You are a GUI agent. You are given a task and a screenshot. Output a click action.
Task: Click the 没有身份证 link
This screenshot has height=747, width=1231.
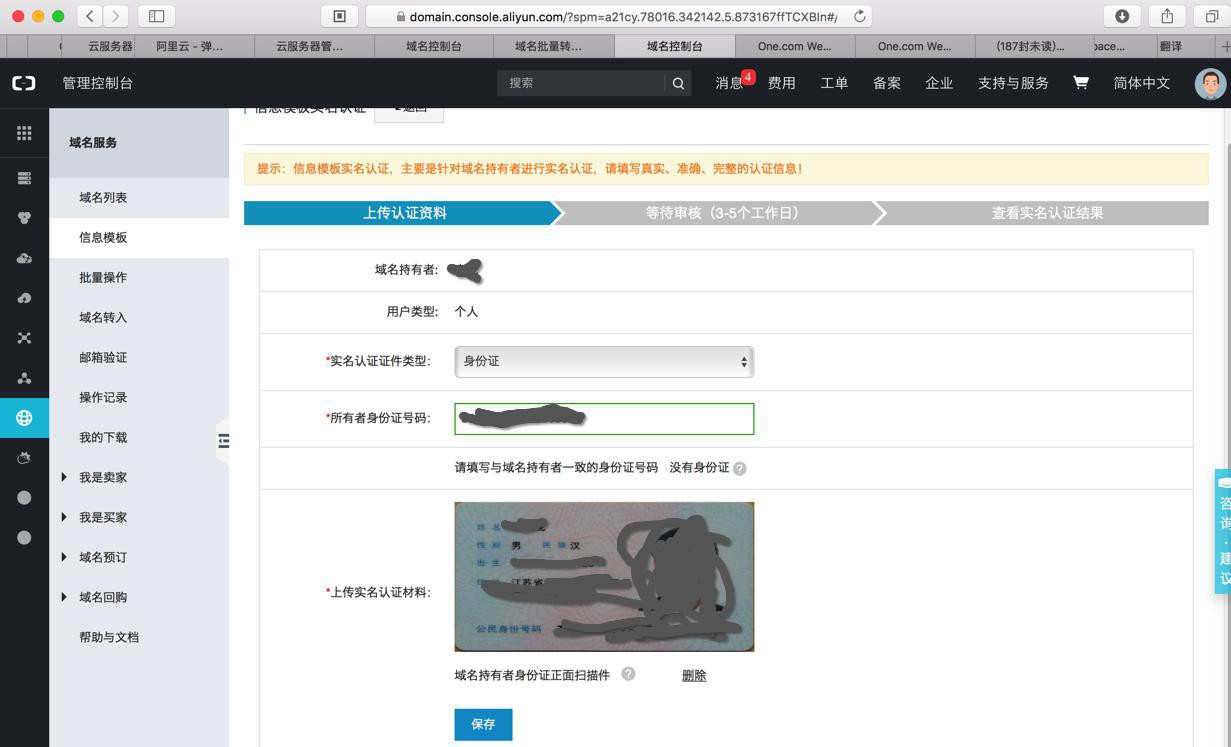699,467
